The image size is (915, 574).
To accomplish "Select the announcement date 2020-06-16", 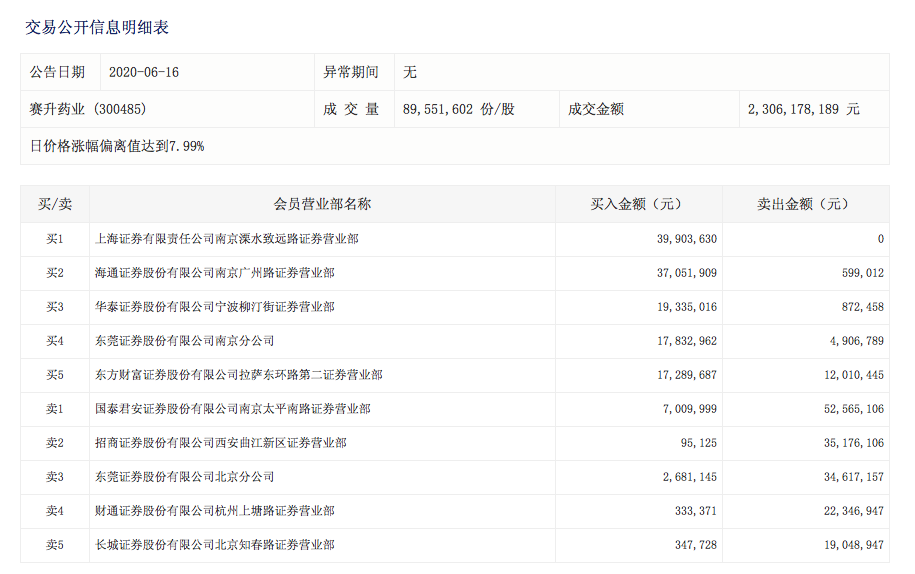I will tap(143, 73).
